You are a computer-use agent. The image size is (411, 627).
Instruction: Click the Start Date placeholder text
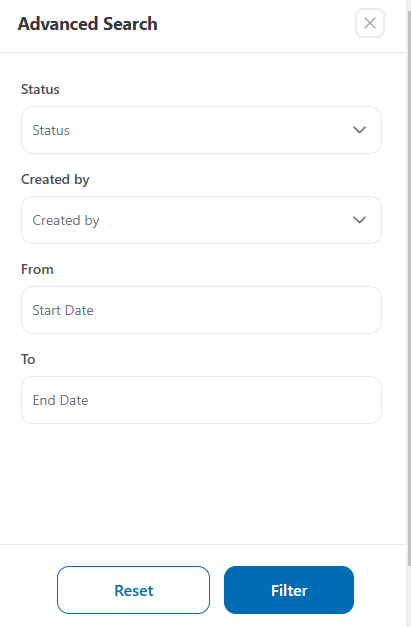coord(63,310)
